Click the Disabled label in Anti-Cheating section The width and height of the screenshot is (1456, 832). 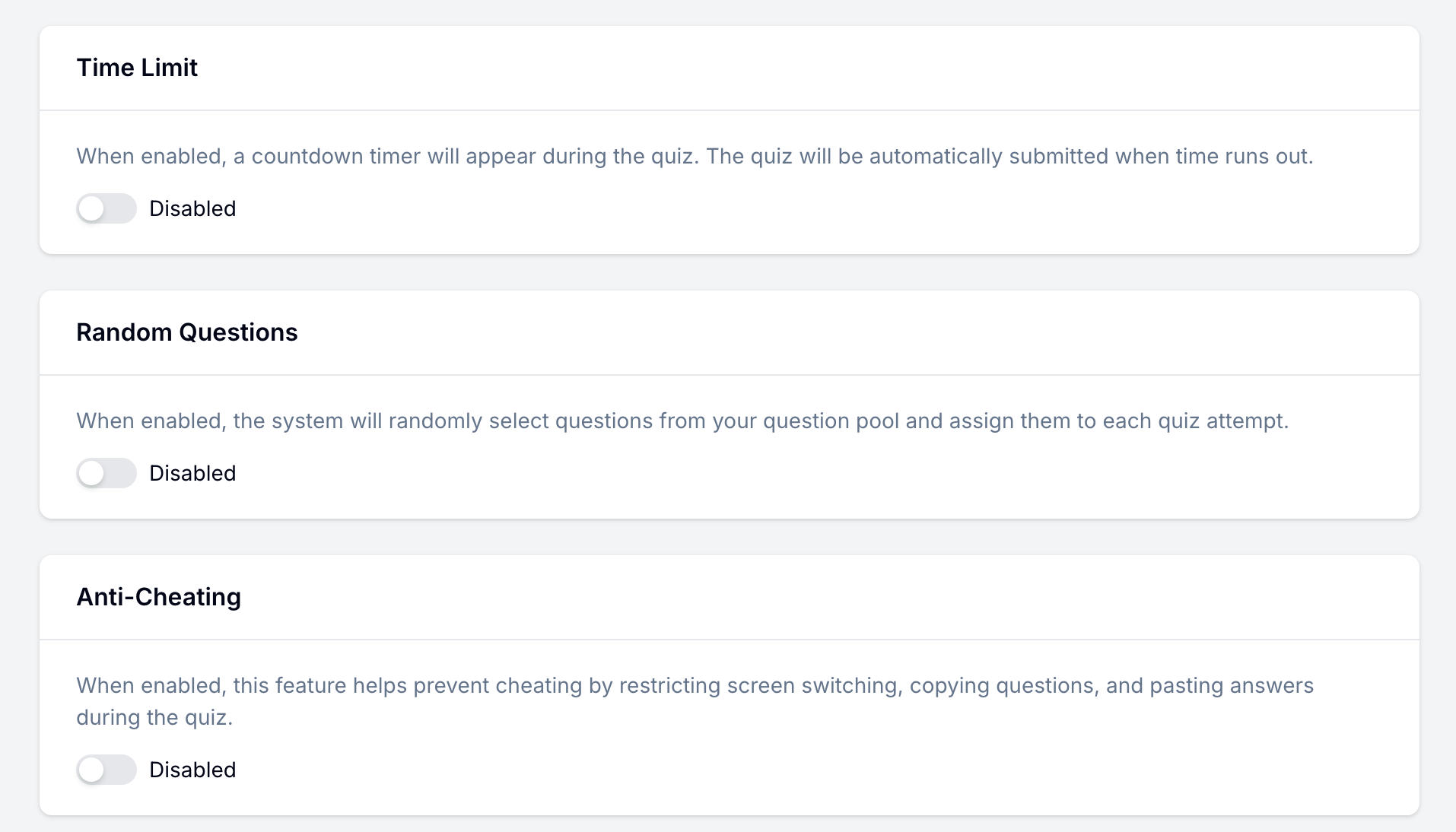pos(192,770)
